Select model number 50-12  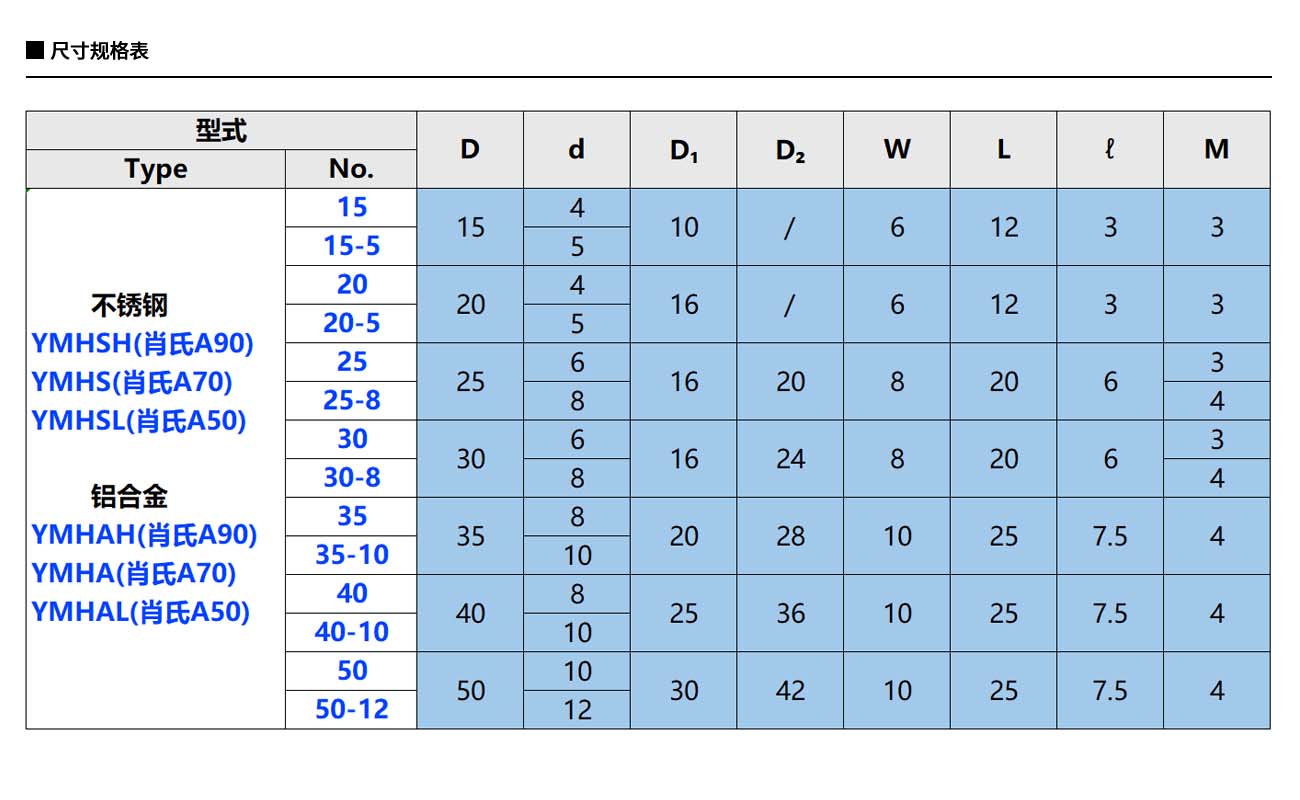(x=351, y=709)
